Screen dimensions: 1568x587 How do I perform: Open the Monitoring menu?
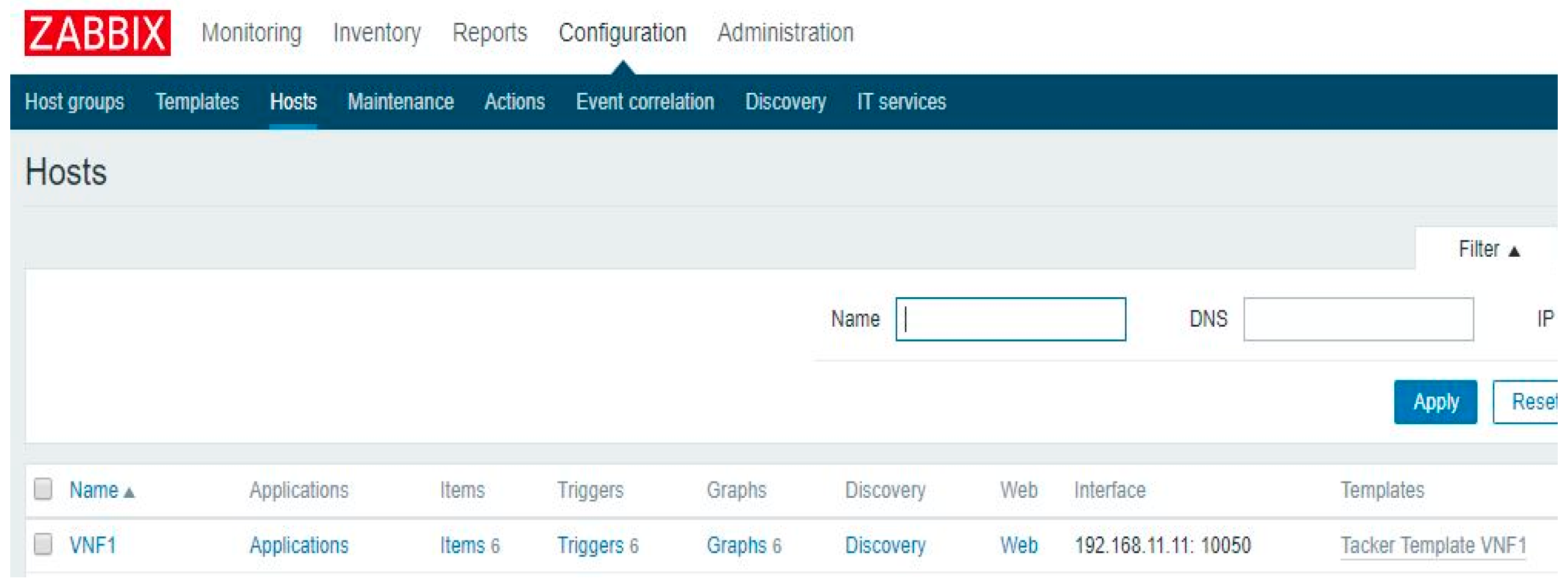click(251, 33)
